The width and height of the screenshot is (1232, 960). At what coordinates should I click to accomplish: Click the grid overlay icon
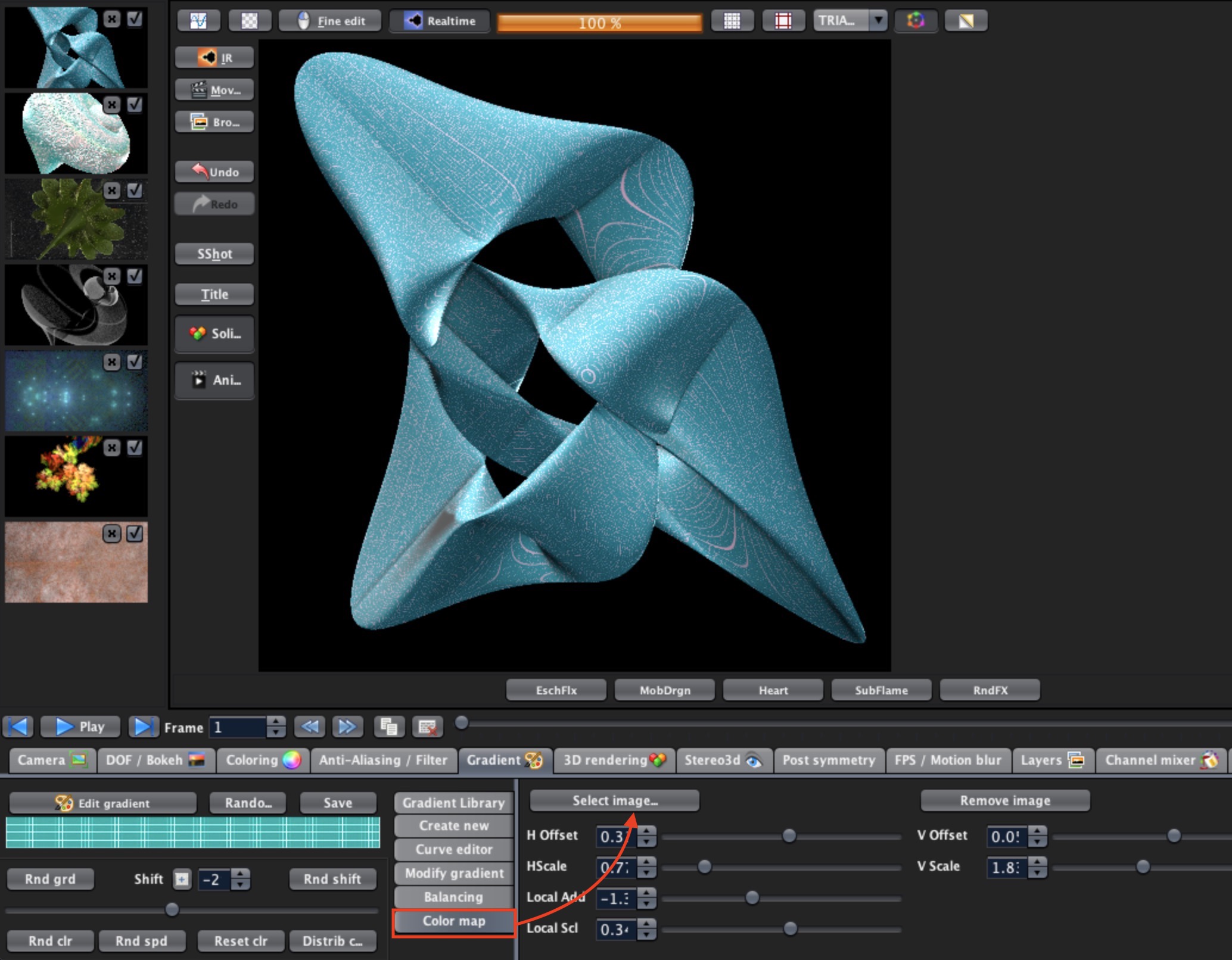tap(732, 21)
